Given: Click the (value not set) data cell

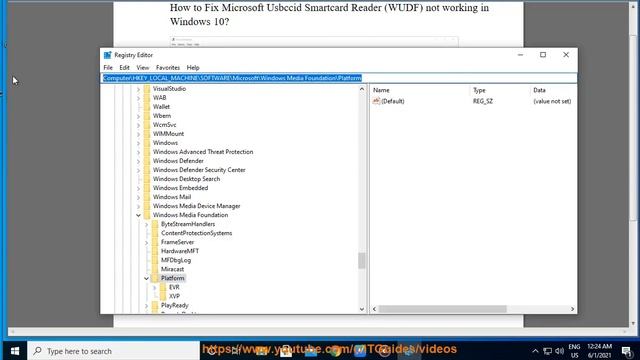Looking at the screenshot, I should tap(552, 101).
